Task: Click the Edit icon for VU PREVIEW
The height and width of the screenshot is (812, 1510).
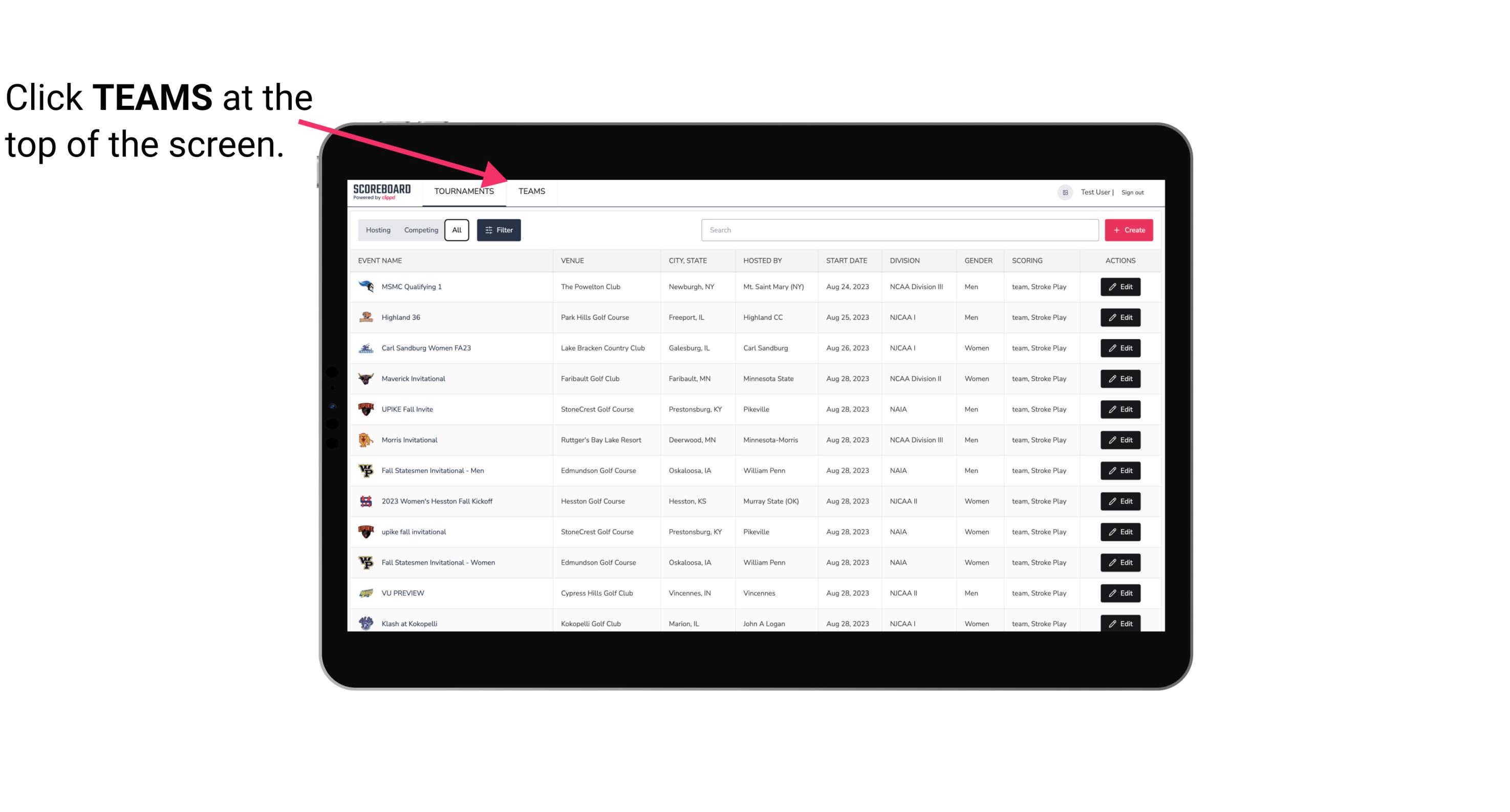Action: pos(1120,592)
